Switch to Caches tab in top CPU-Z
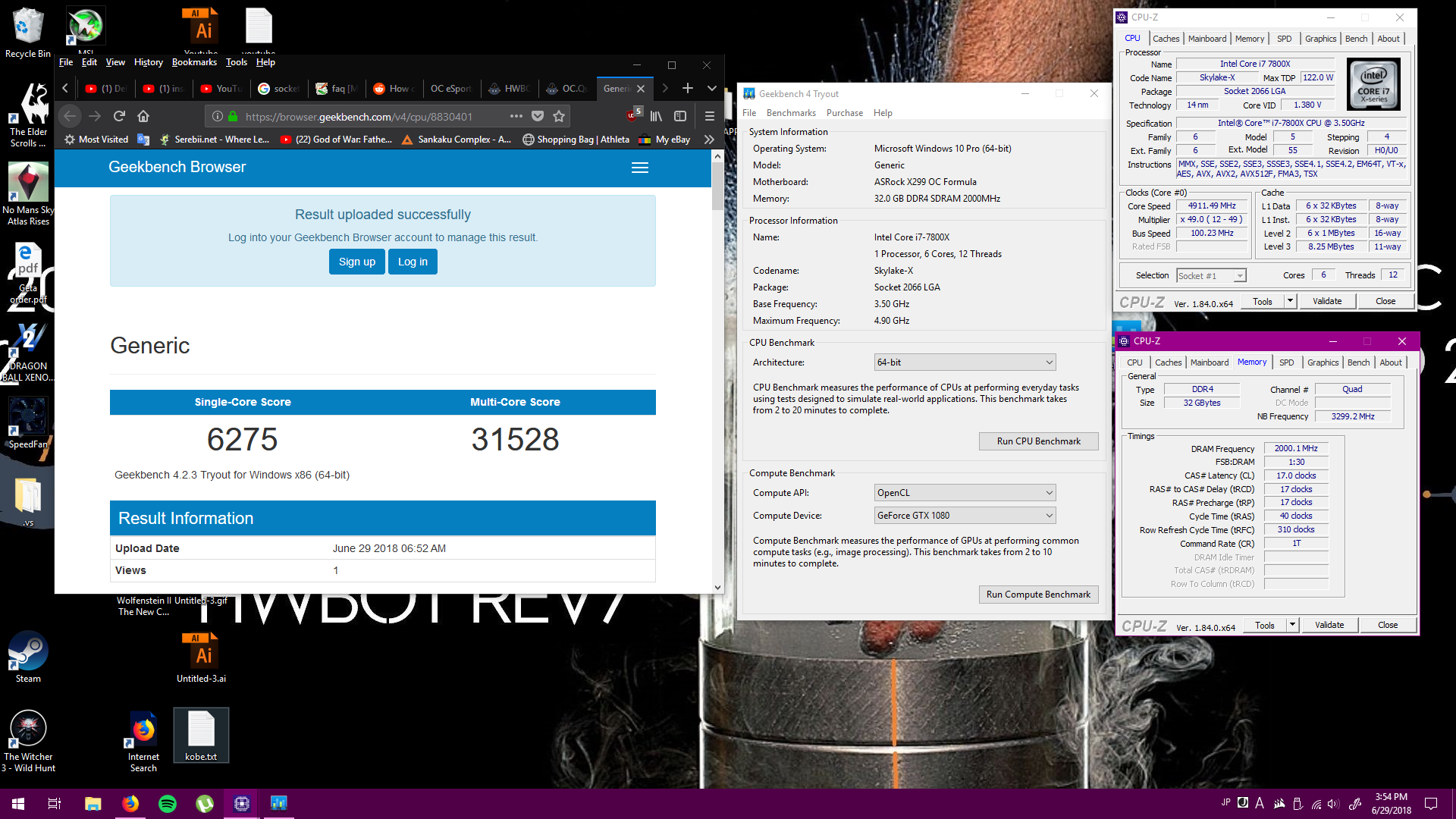This screenshot has width=1456, height=819. (x=1166, y=39)
